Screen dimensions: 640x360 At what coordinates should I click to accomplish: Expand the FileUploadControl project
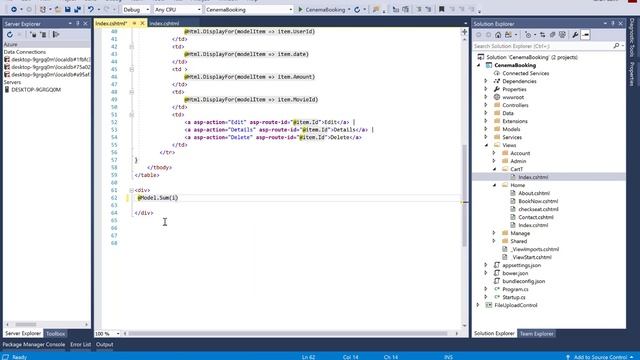coord(478,305)
